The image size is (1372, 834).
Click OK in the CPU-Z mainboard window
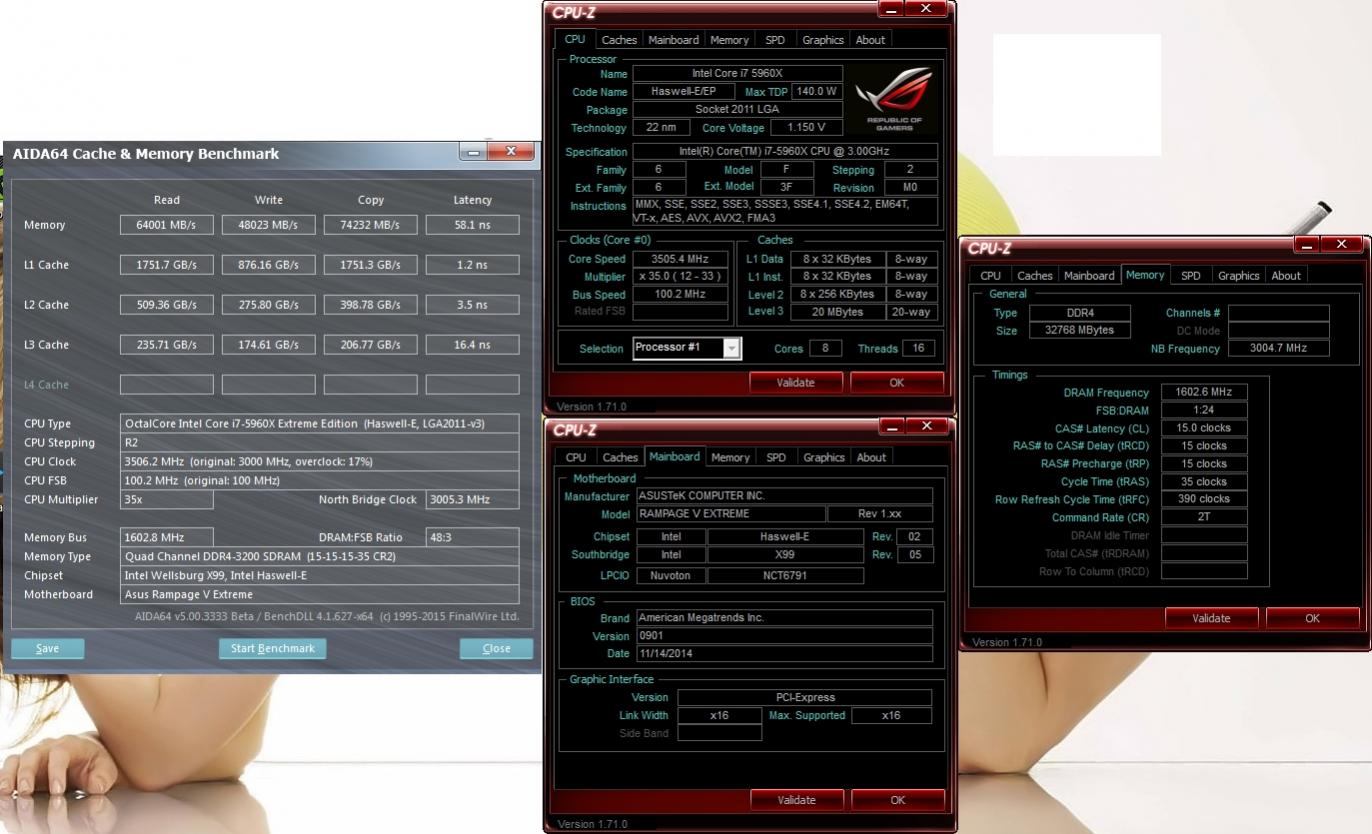898,800
